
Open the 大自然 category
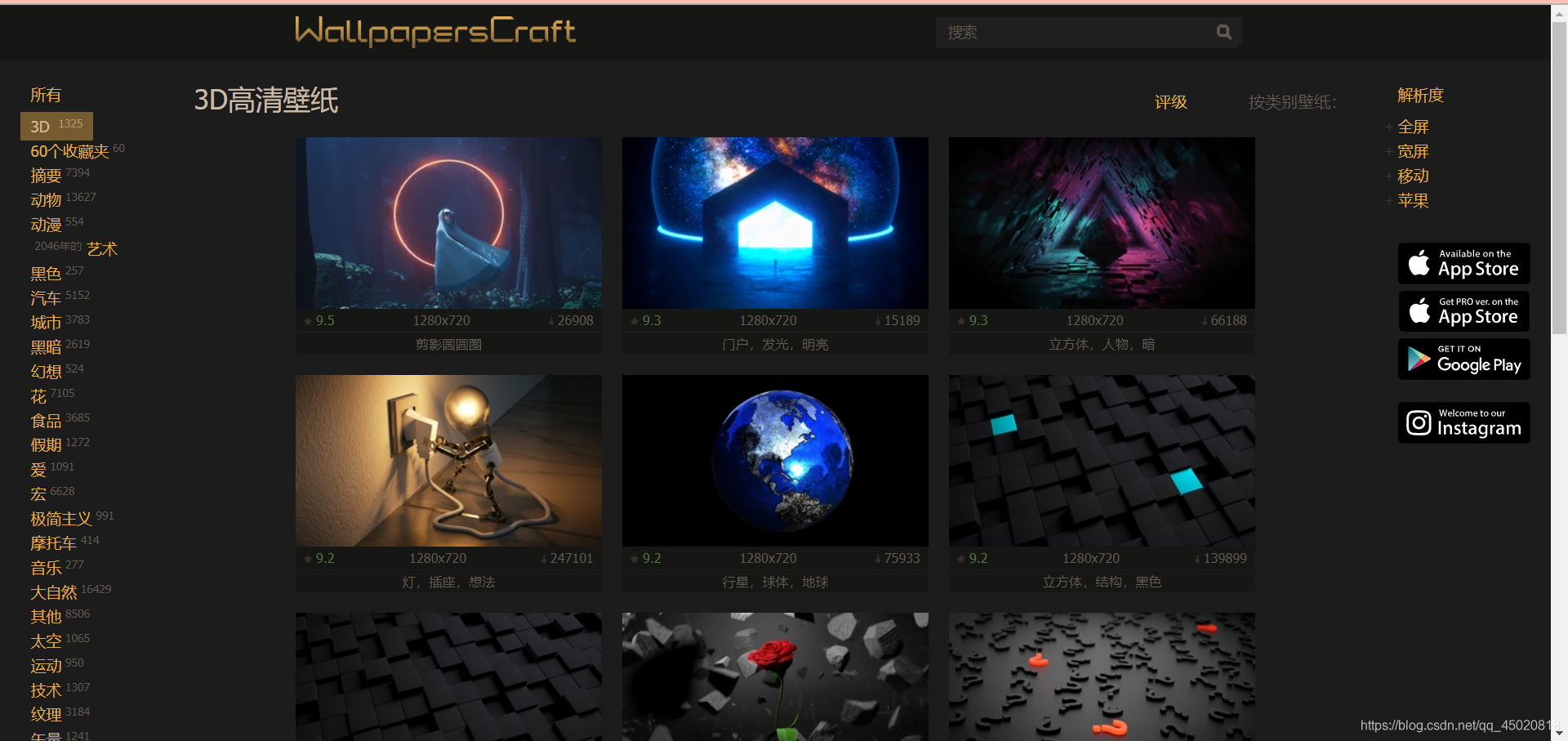coord(53,592)
